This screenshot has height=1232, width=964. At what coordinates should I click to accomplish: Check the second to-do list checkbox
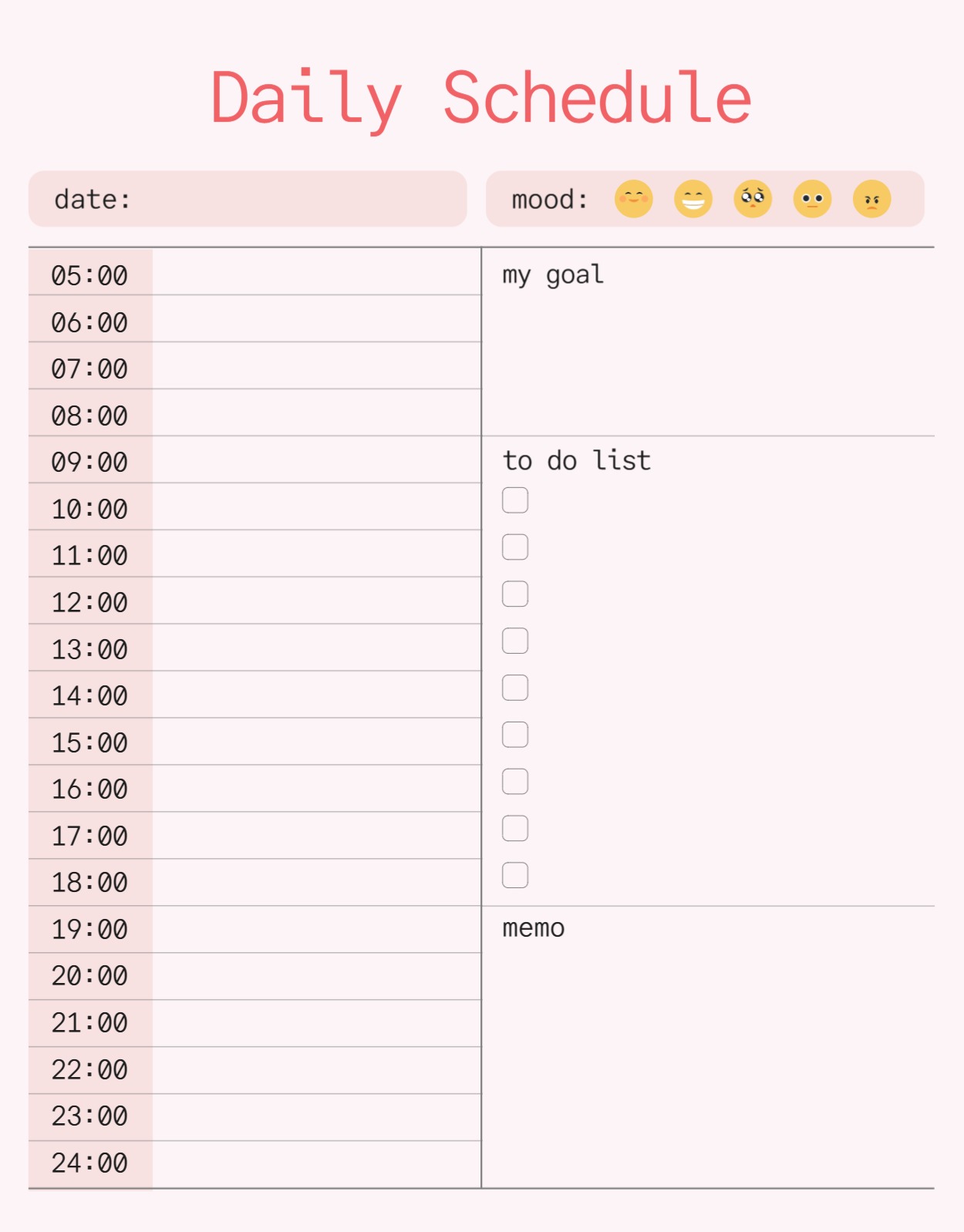tap(515, 547)
